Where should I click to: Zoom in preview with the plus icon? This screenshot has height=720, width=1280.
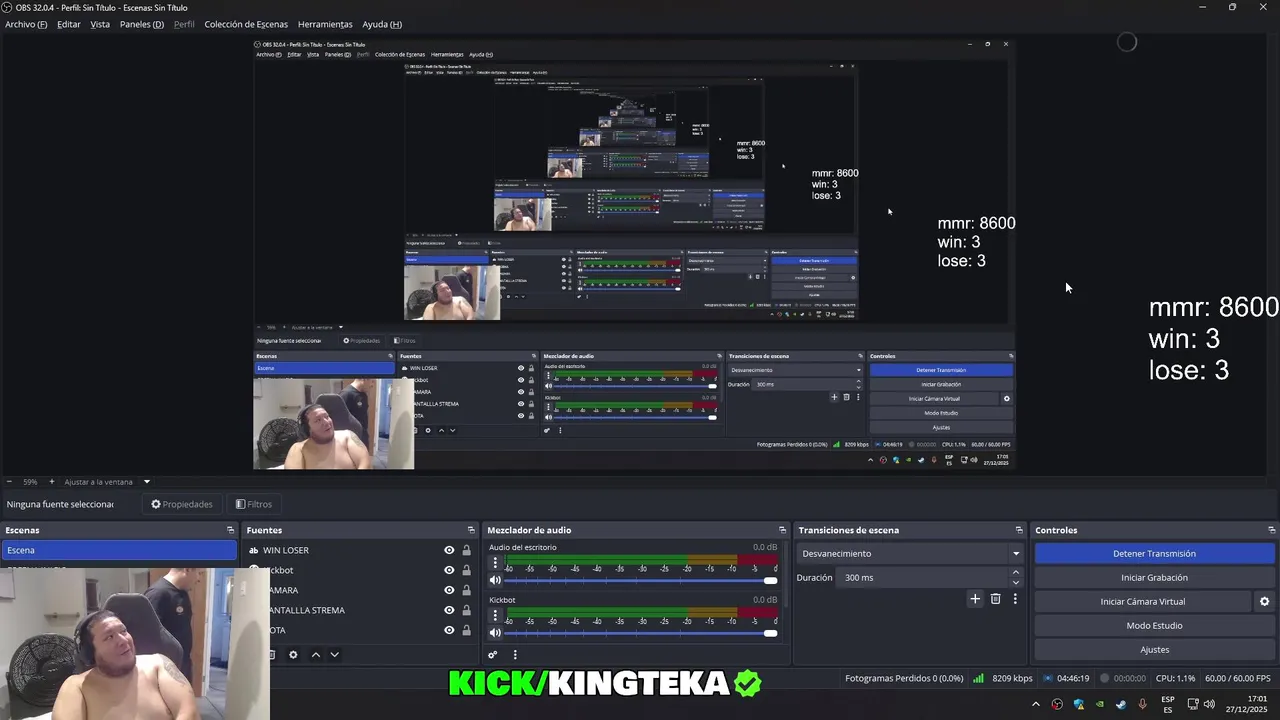tap(51, 482)
